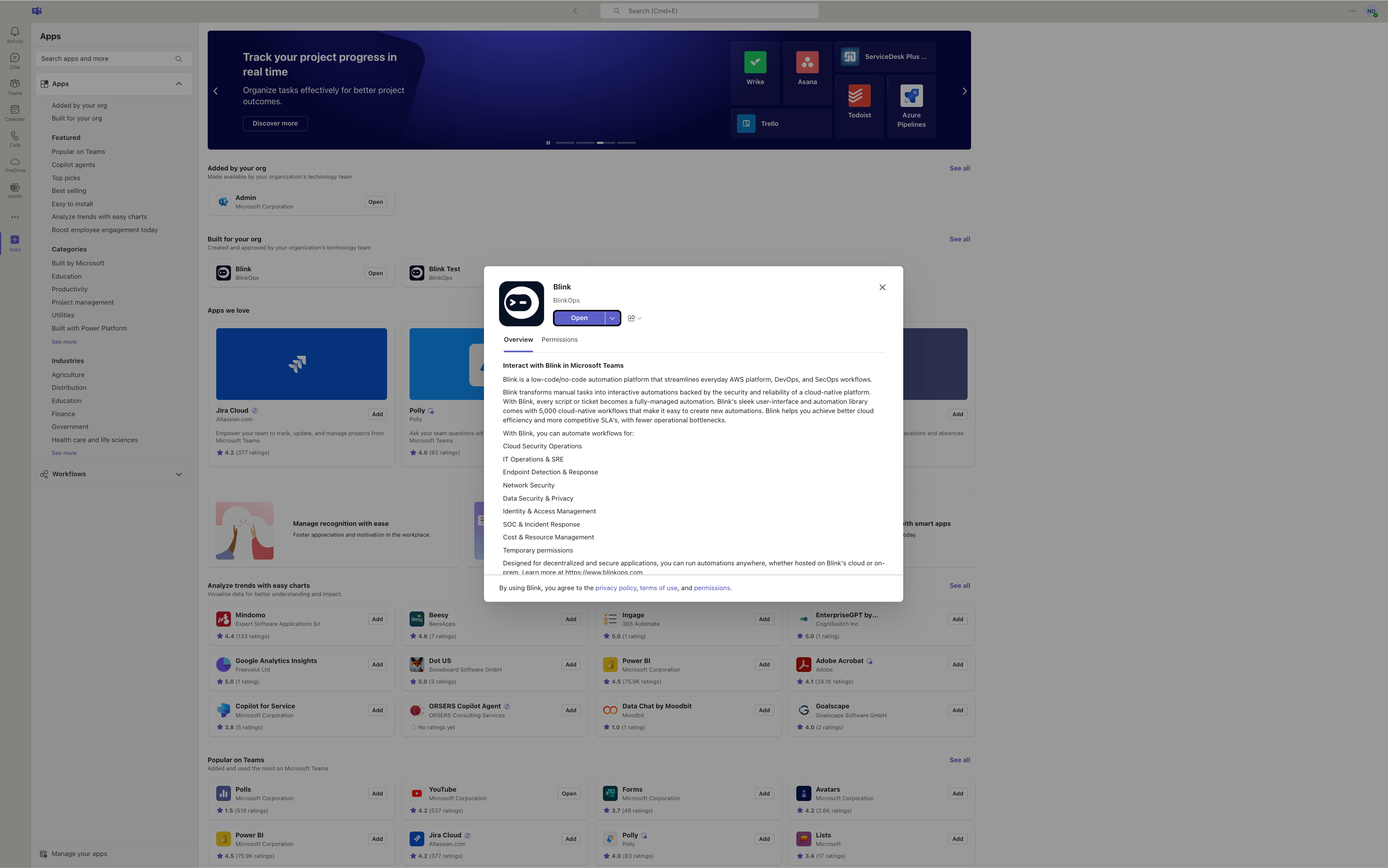Open the Admin app

[375, 202]
